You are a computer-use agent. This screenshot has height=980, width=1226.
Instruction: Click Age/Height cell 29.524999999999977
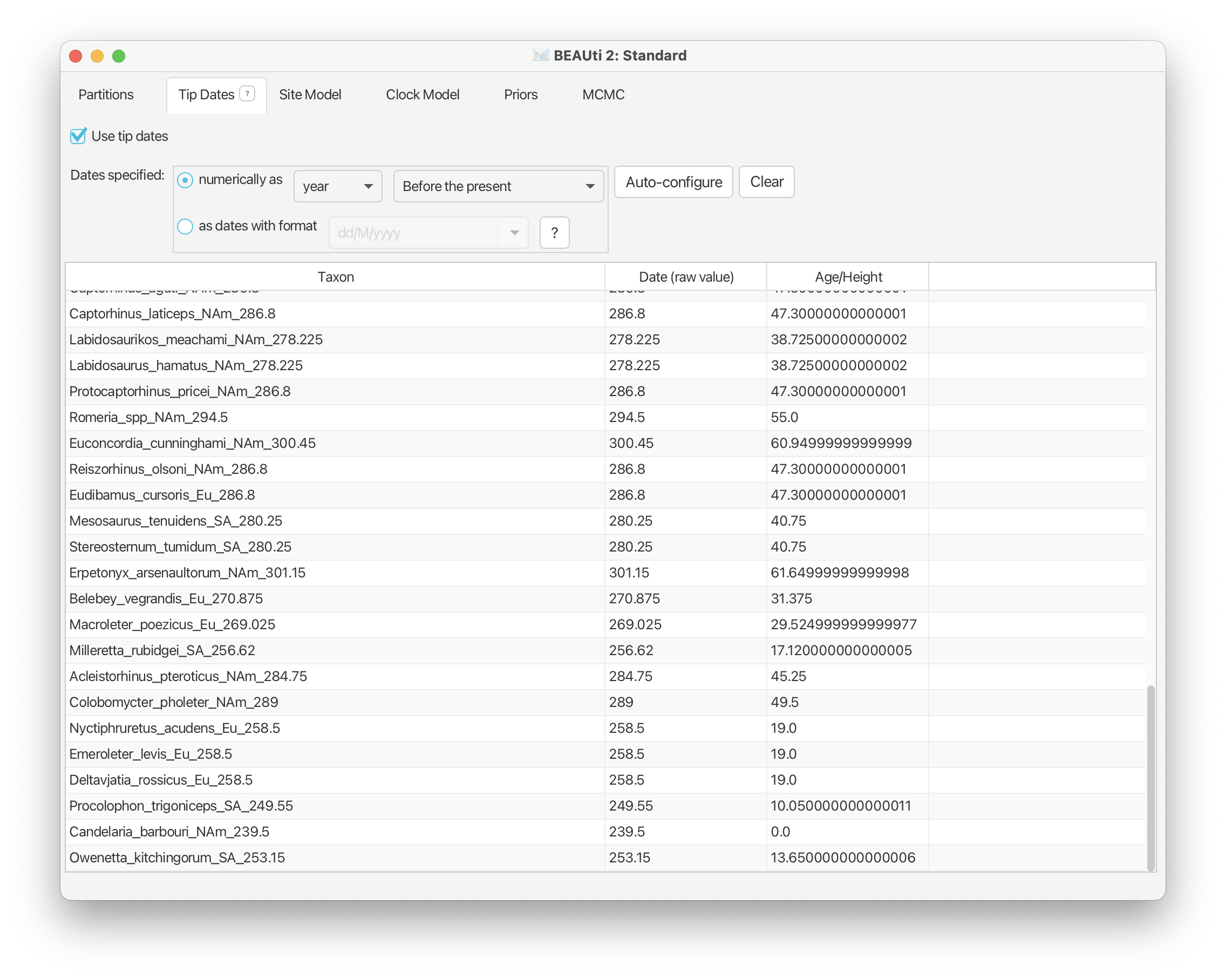point(848,624)
